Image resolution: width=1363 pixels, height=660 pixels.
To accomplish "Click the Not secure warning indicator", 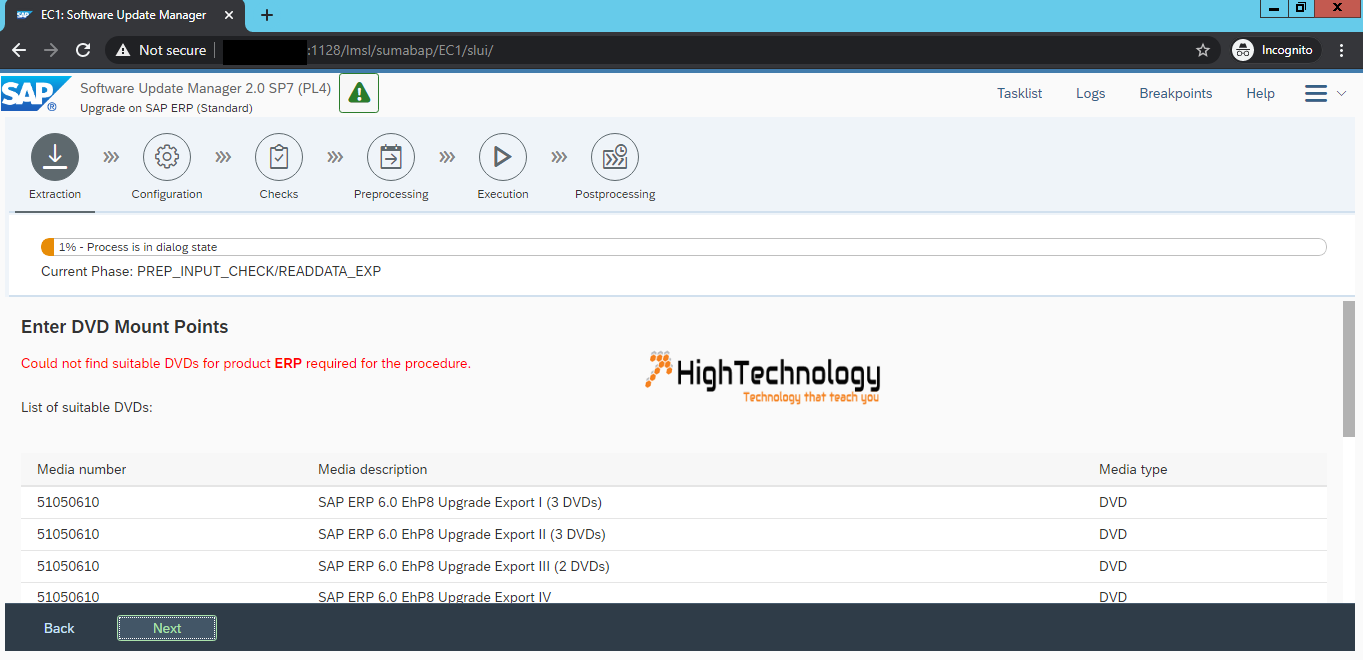I will click(161, 50).
